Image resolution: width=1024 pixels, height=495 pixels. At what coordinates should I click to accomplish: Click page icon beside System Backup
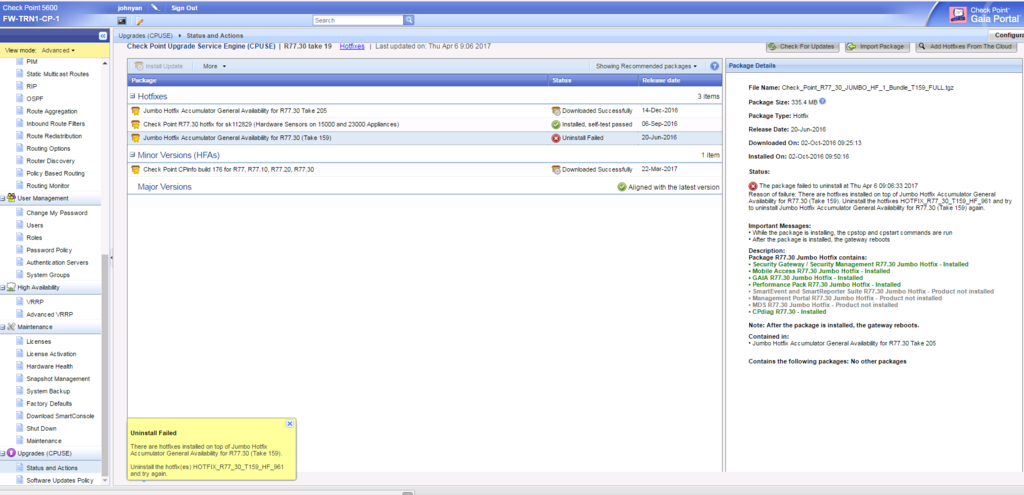click(x=20, y=391)
